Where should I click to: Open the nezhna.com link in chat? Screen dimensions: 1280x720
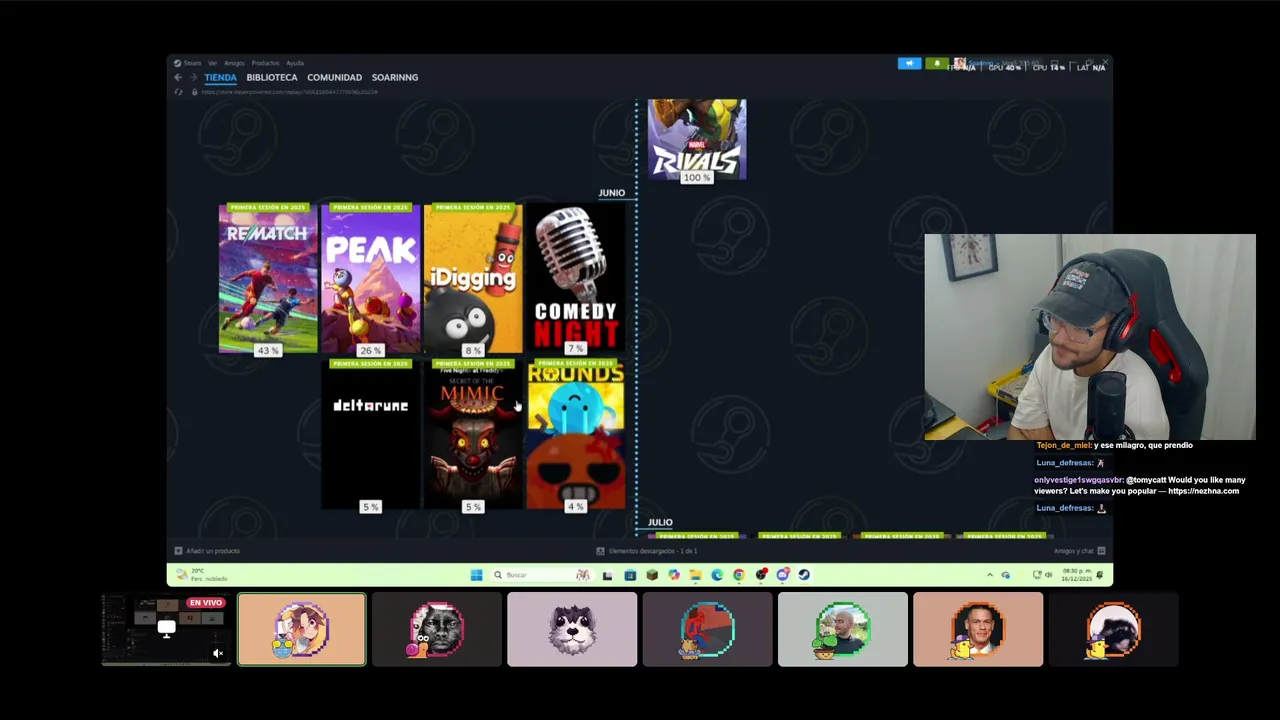[x=1203, y=491]
